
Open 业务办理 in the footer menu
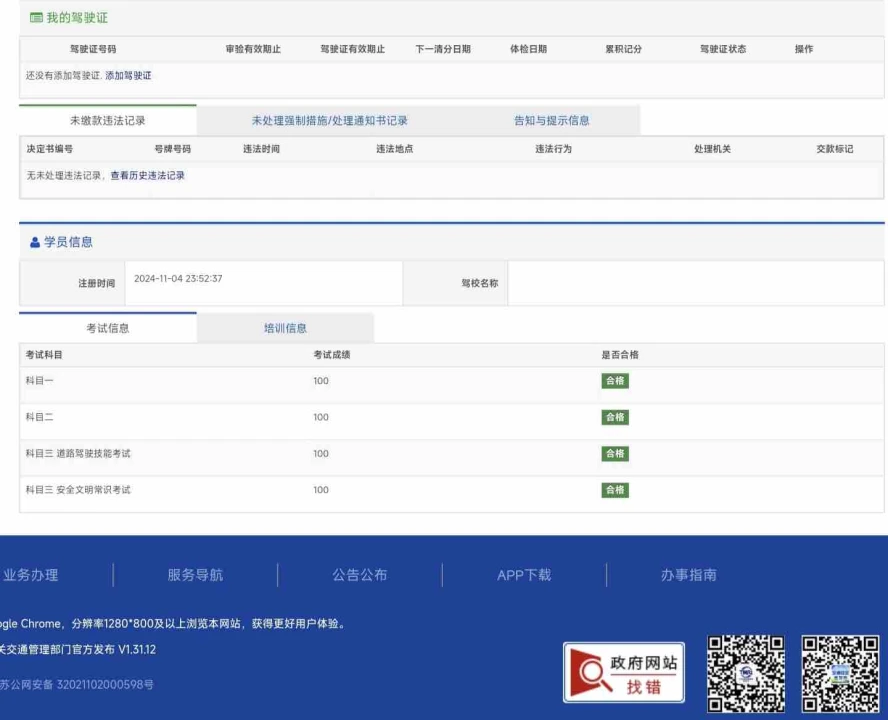[30, 575]
